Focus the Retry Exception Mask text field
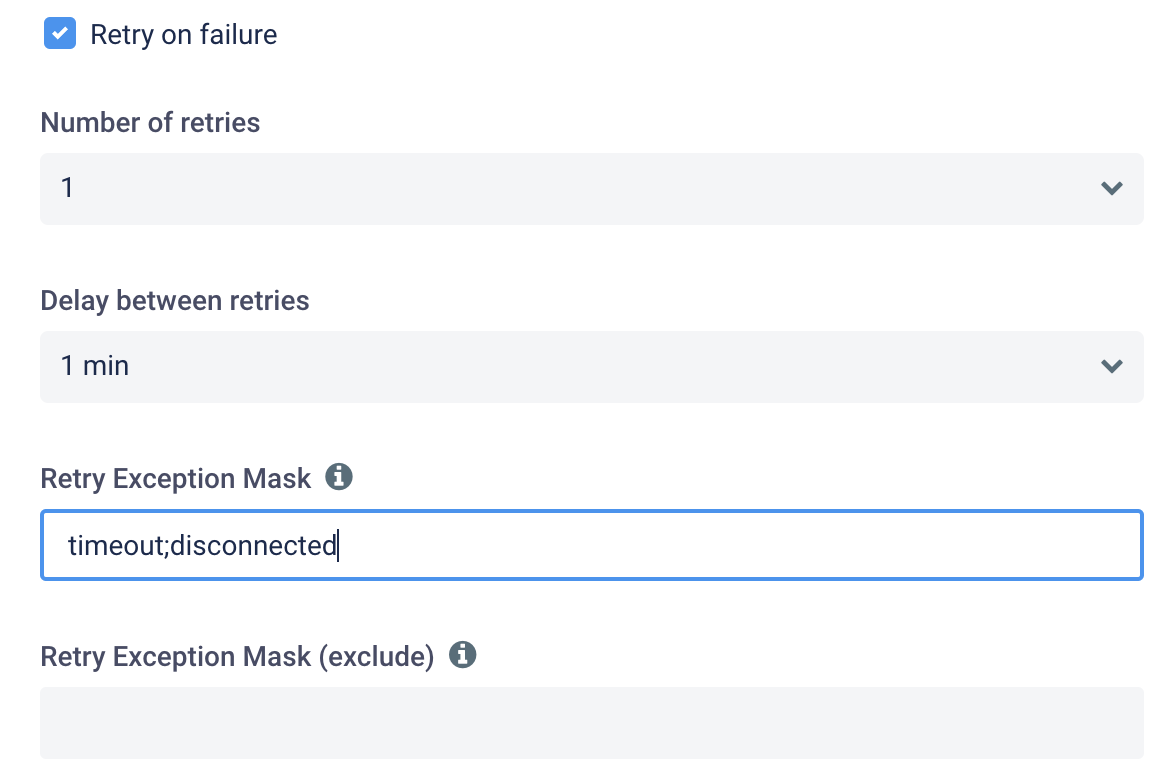1166x782 pixels. click(x=592, y=545)
